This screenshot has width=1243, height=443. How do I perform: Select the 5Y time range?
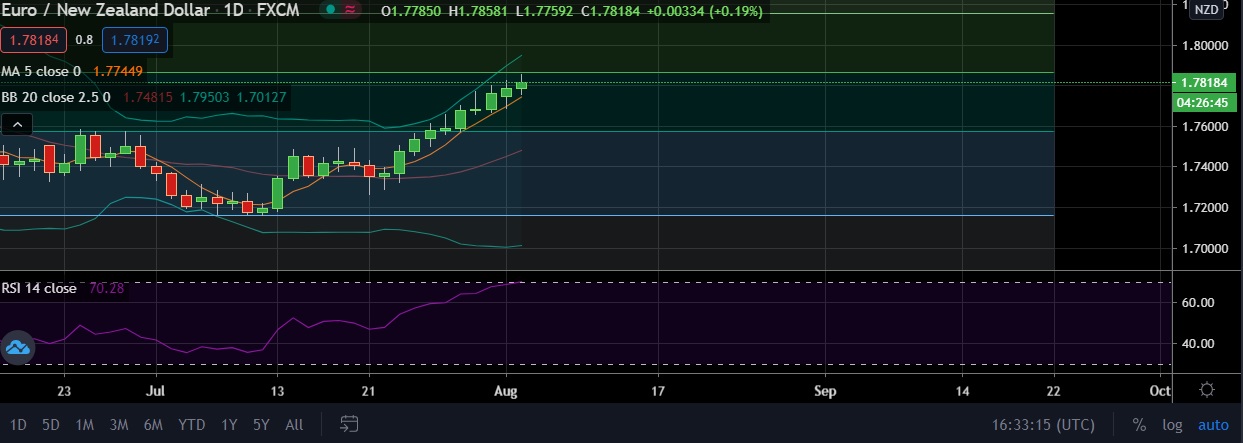coord(261,424)
